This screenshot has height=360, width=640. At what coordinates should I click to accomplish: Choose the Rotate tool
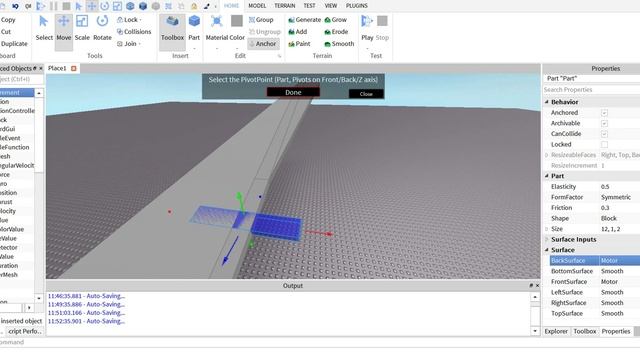(x=102, y=29)
